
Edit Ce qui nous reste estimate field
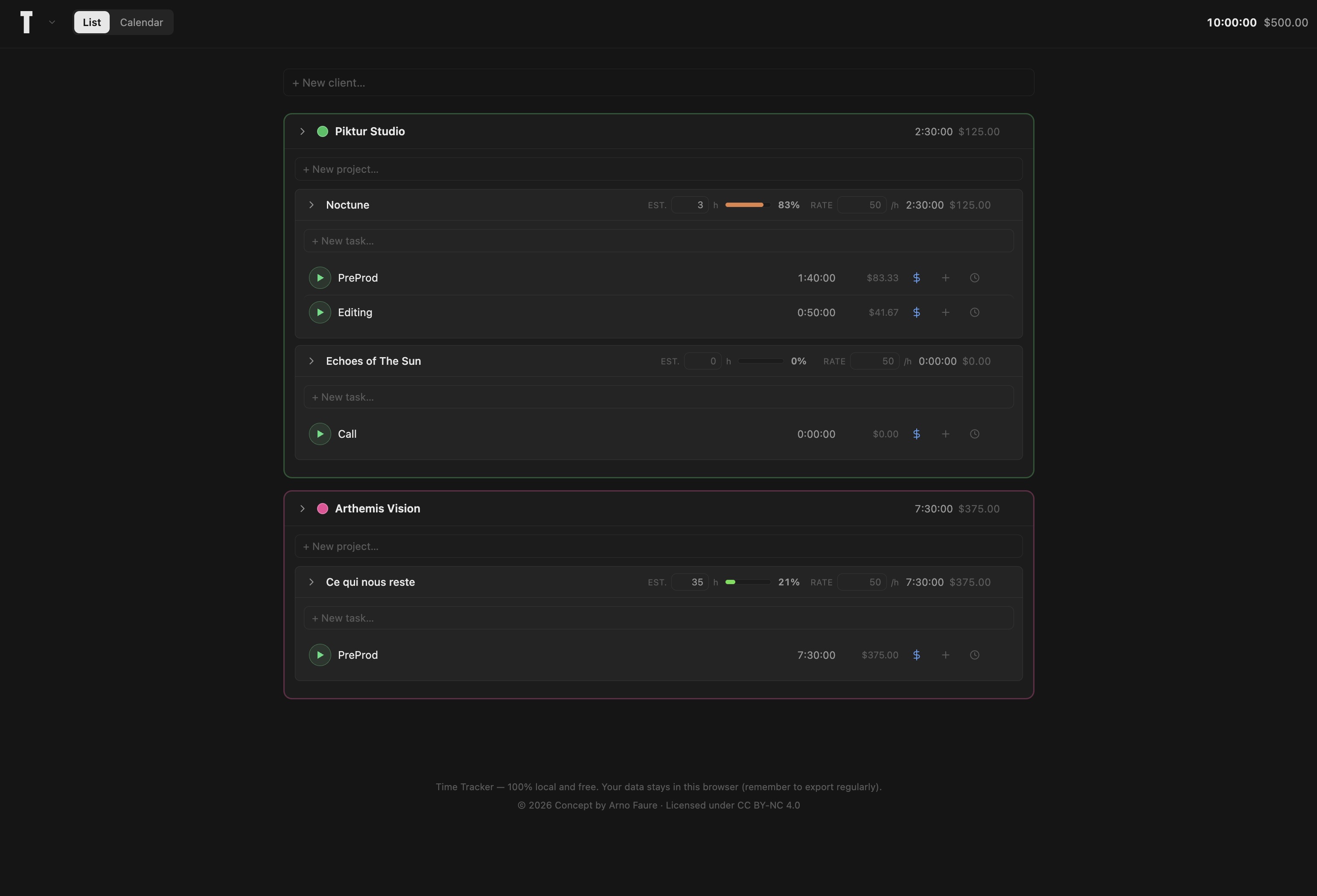690,582
